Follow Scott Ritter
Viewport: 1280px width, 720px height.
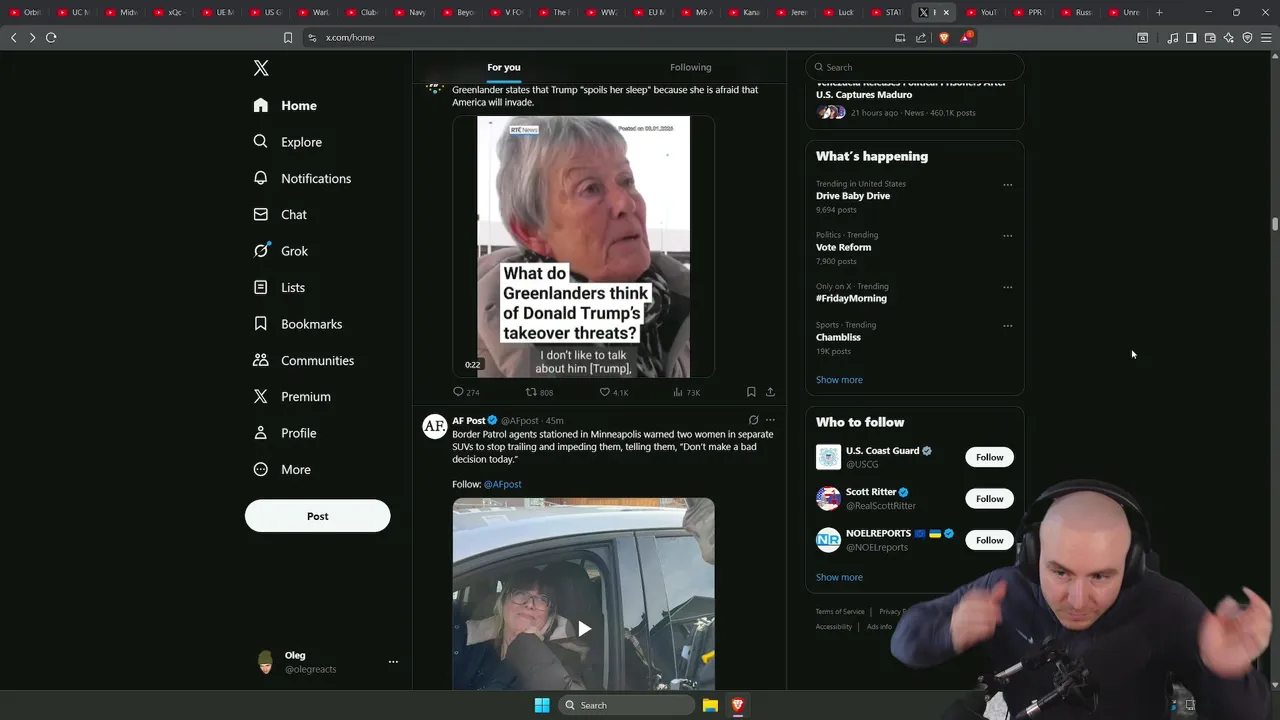point(989,498)
